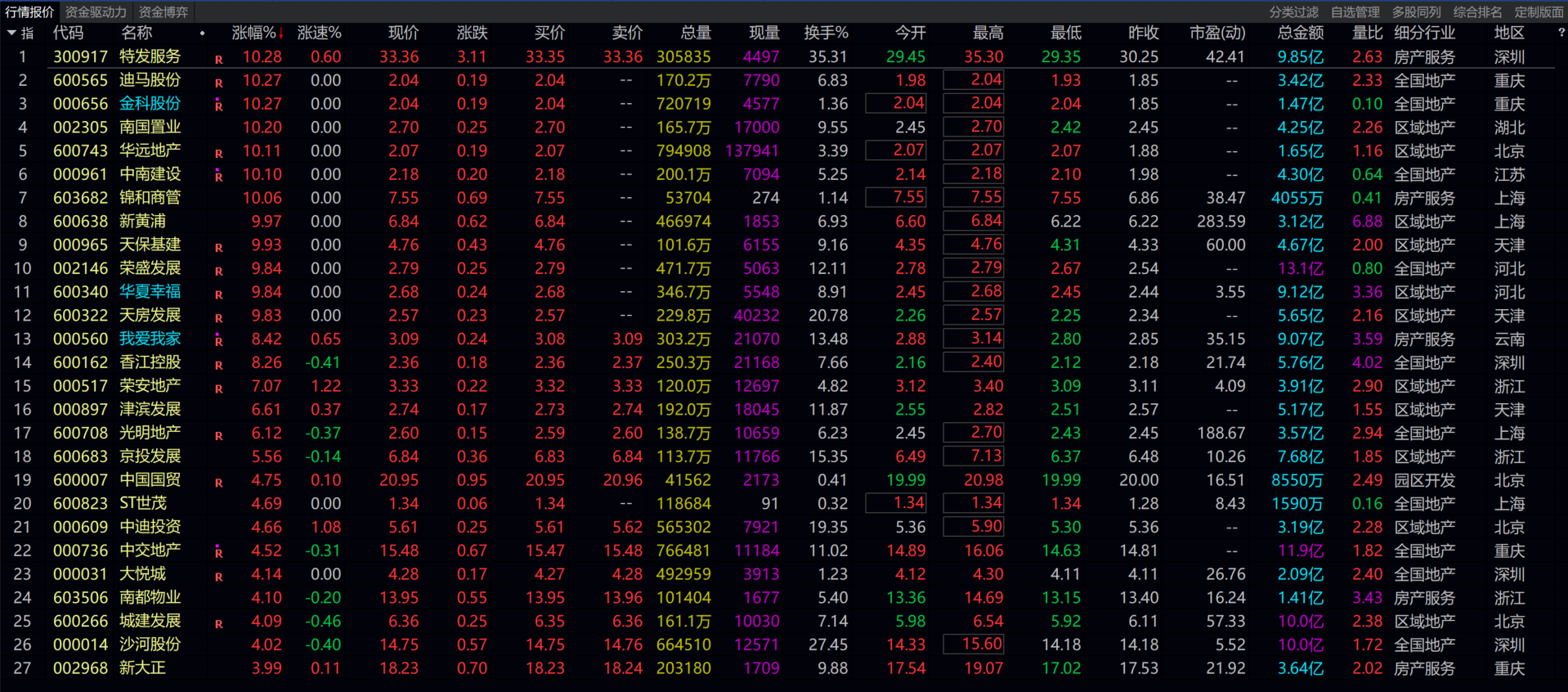Select 多股同列 view
The image size is (1568, 692).
1417,11
